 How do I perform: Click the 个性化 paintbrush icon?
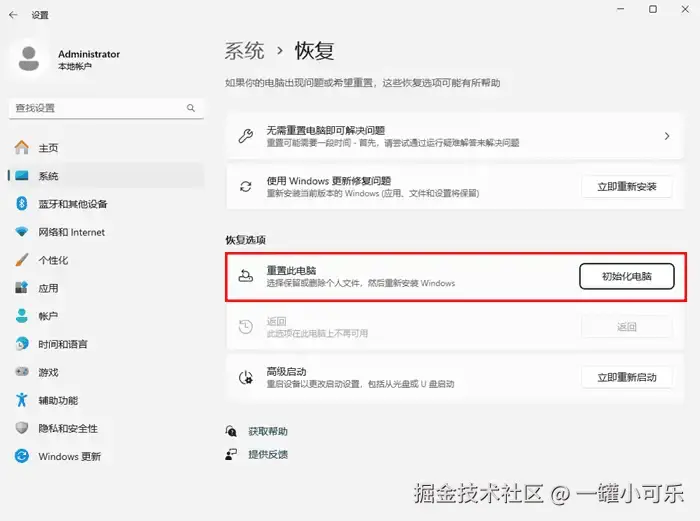[21, 259]
